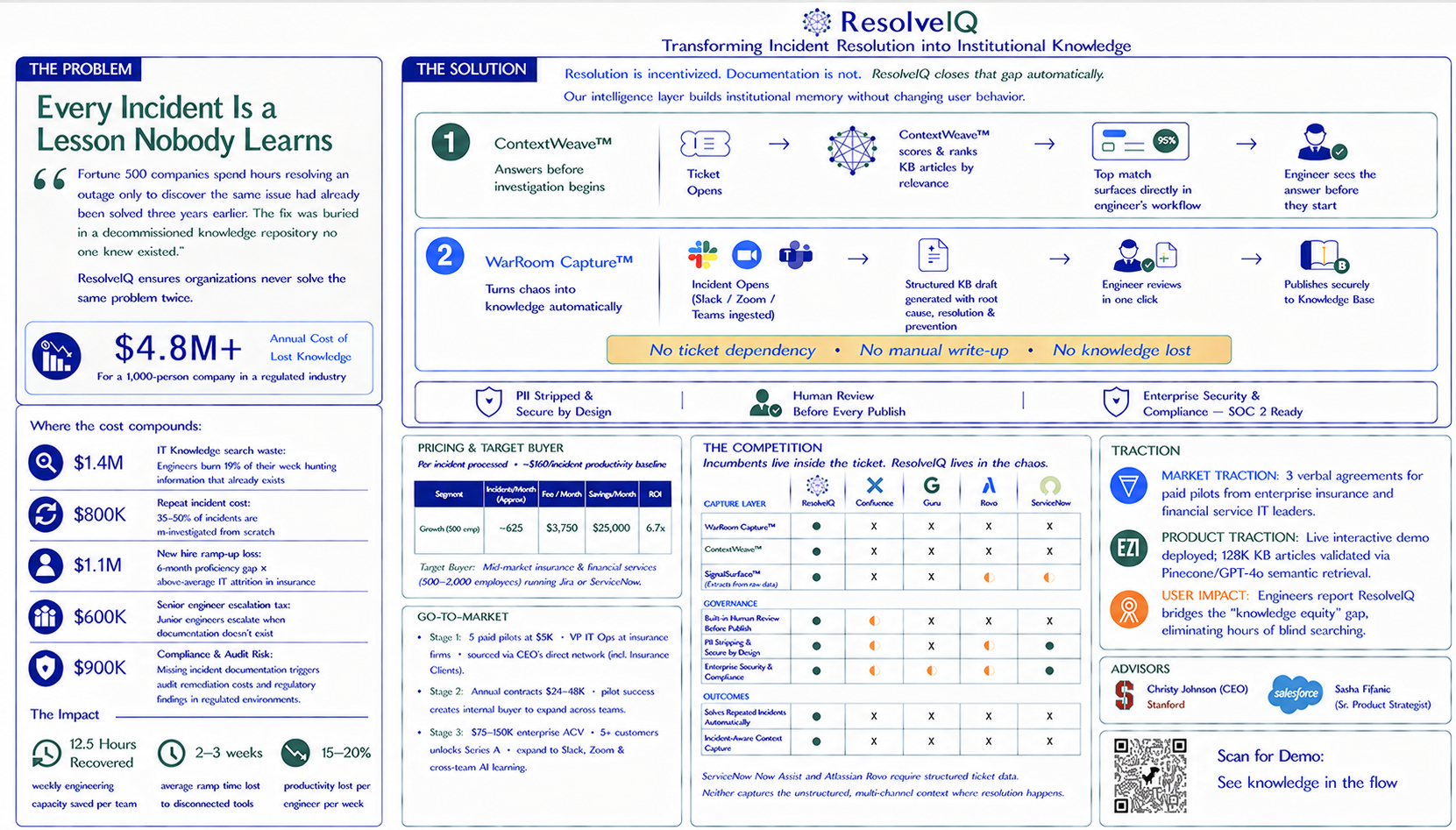Click the Guru G logo

(x=931, y=486)
